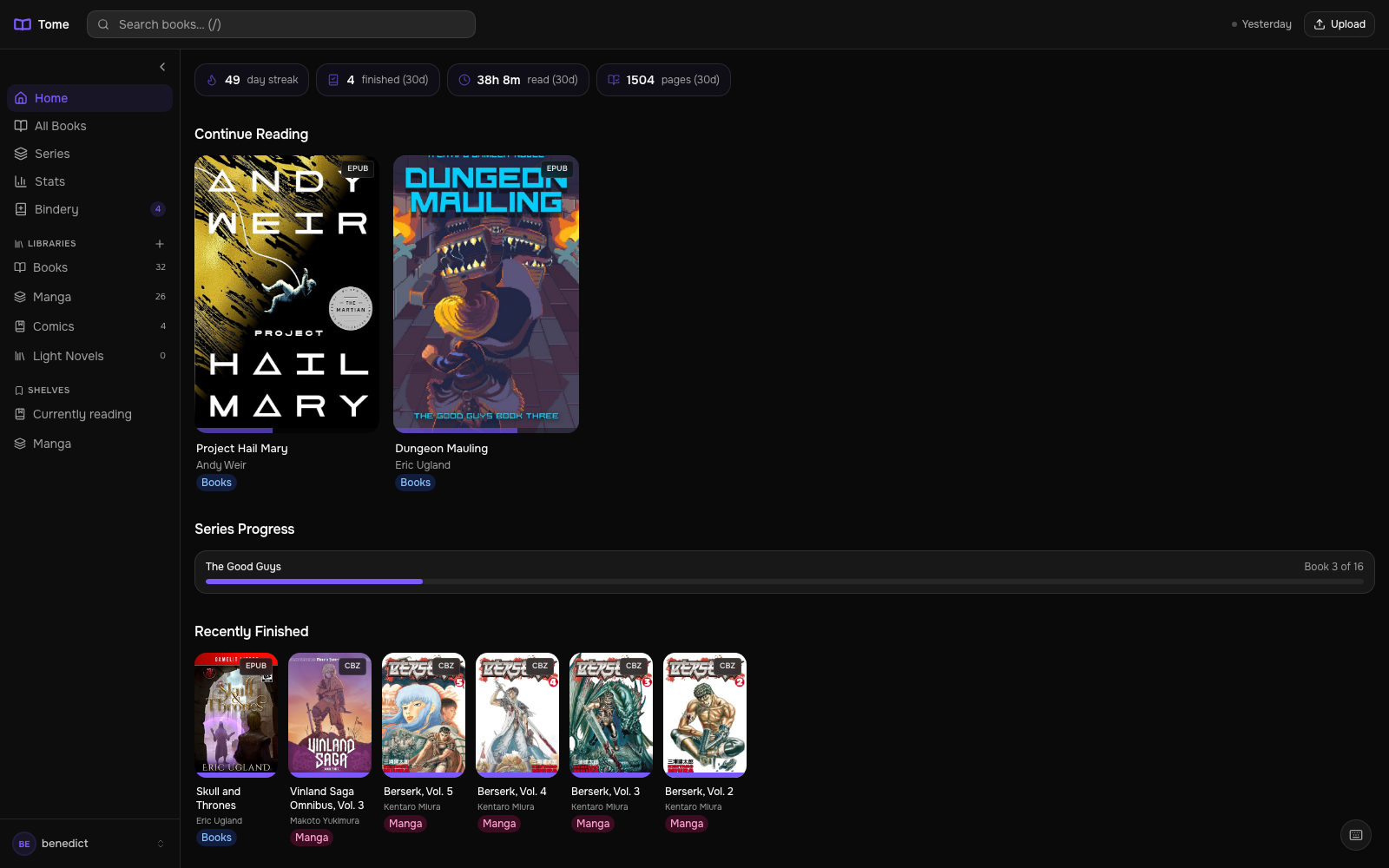This screenshot has height=868, width=1389.
Task: Click the 49 day streak stat
Action: point(252,80)
